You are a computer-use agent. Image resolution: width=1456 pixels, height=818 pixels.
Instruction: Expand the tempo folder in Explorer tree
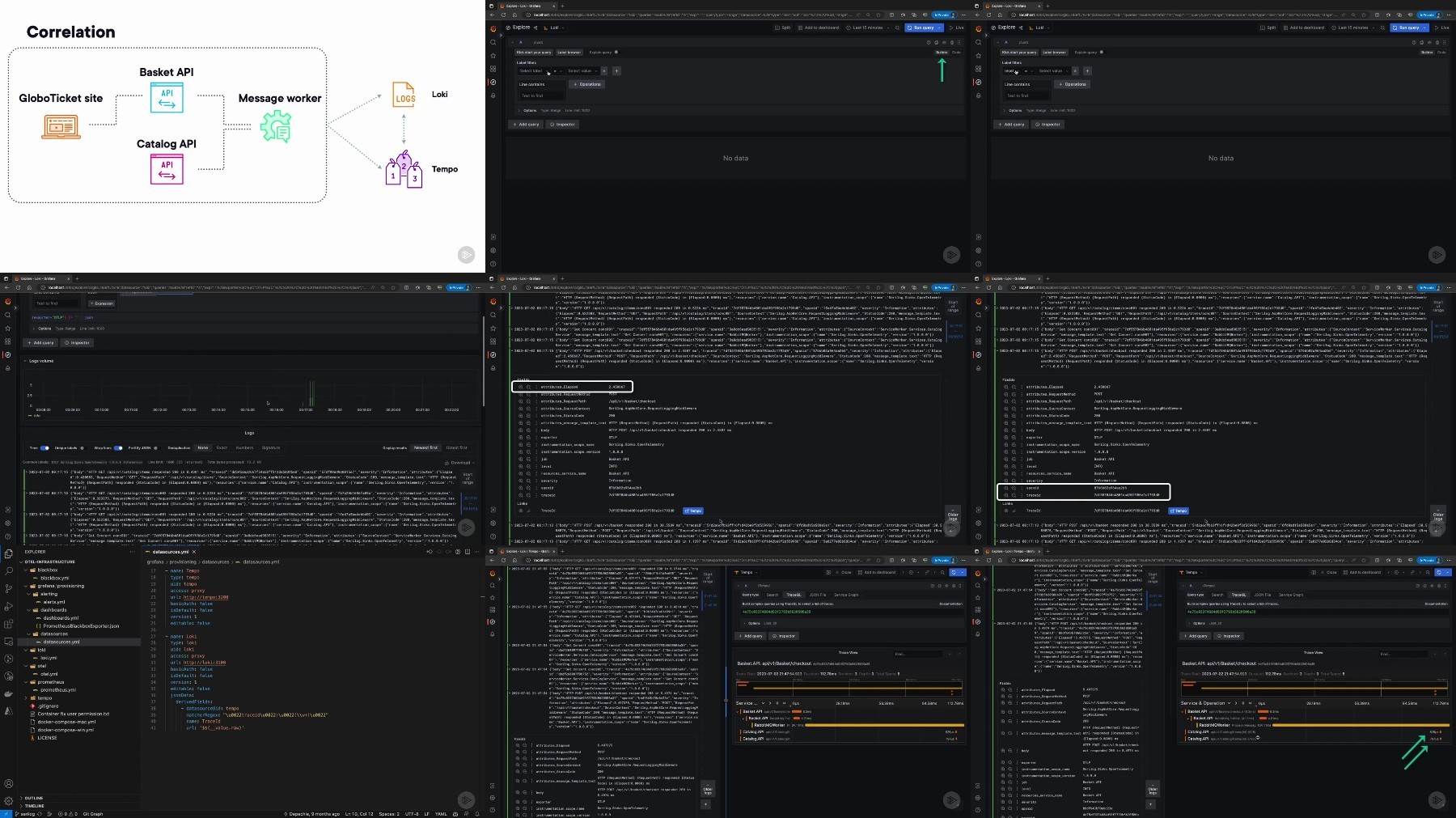click(44, 697)
